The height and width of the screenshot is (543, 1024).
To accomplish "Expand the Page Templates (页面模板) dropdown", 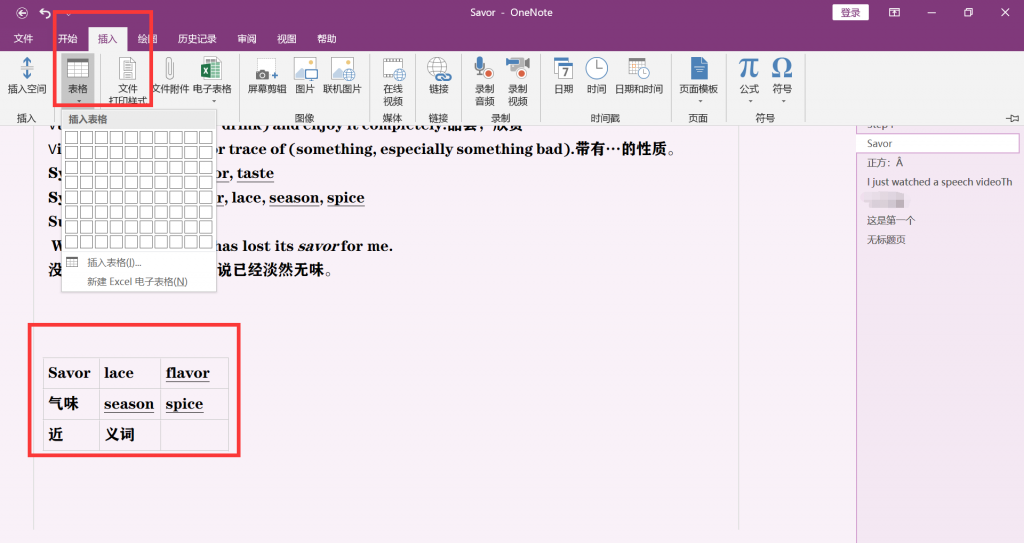I will (699, 80).
